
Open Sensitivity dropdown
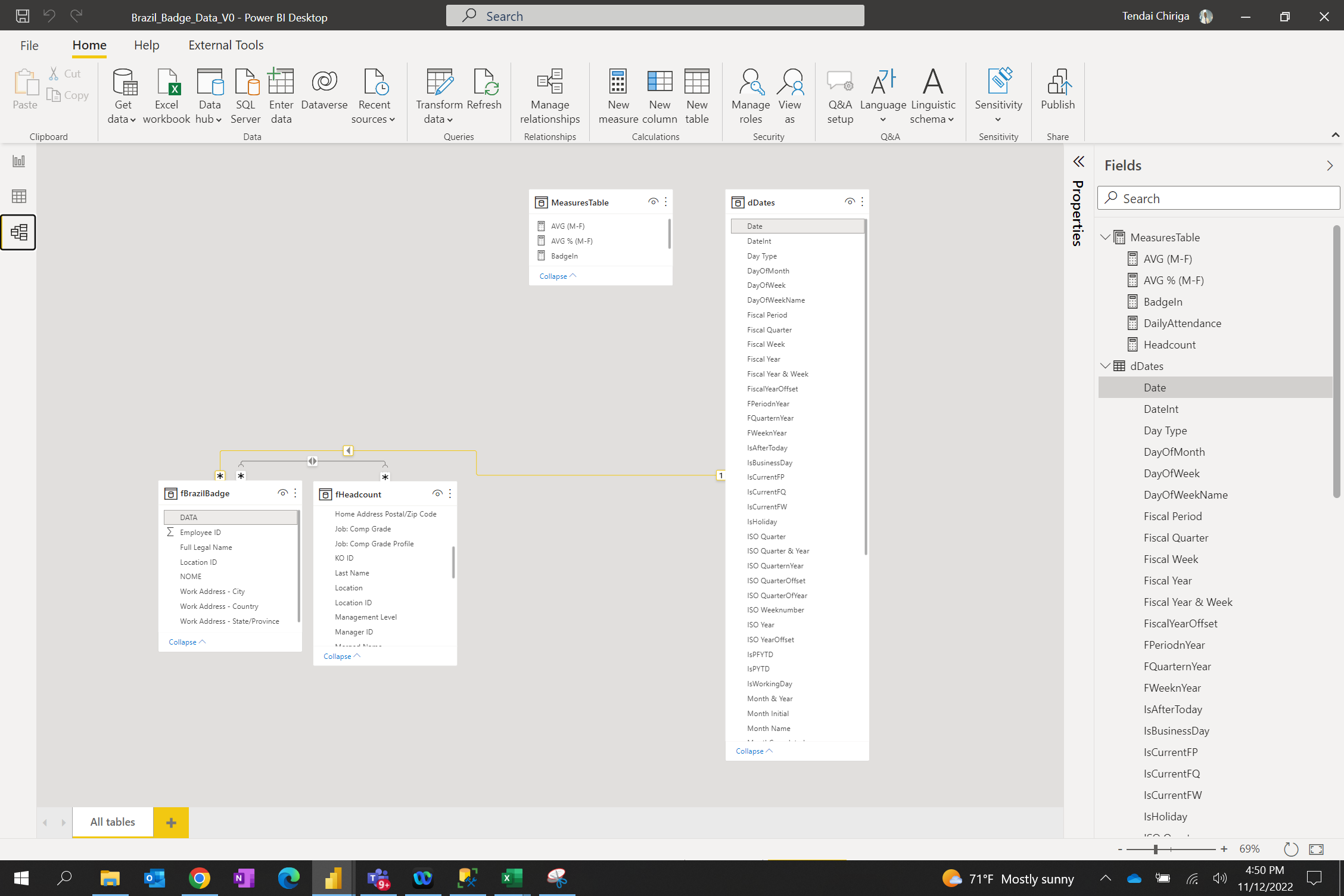click(998, 97)
